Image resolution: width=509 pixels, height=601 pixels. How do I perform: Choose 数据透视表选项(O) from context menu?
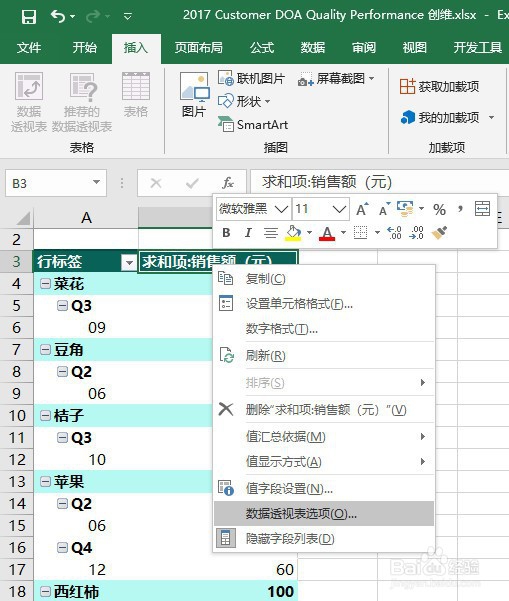324,514
